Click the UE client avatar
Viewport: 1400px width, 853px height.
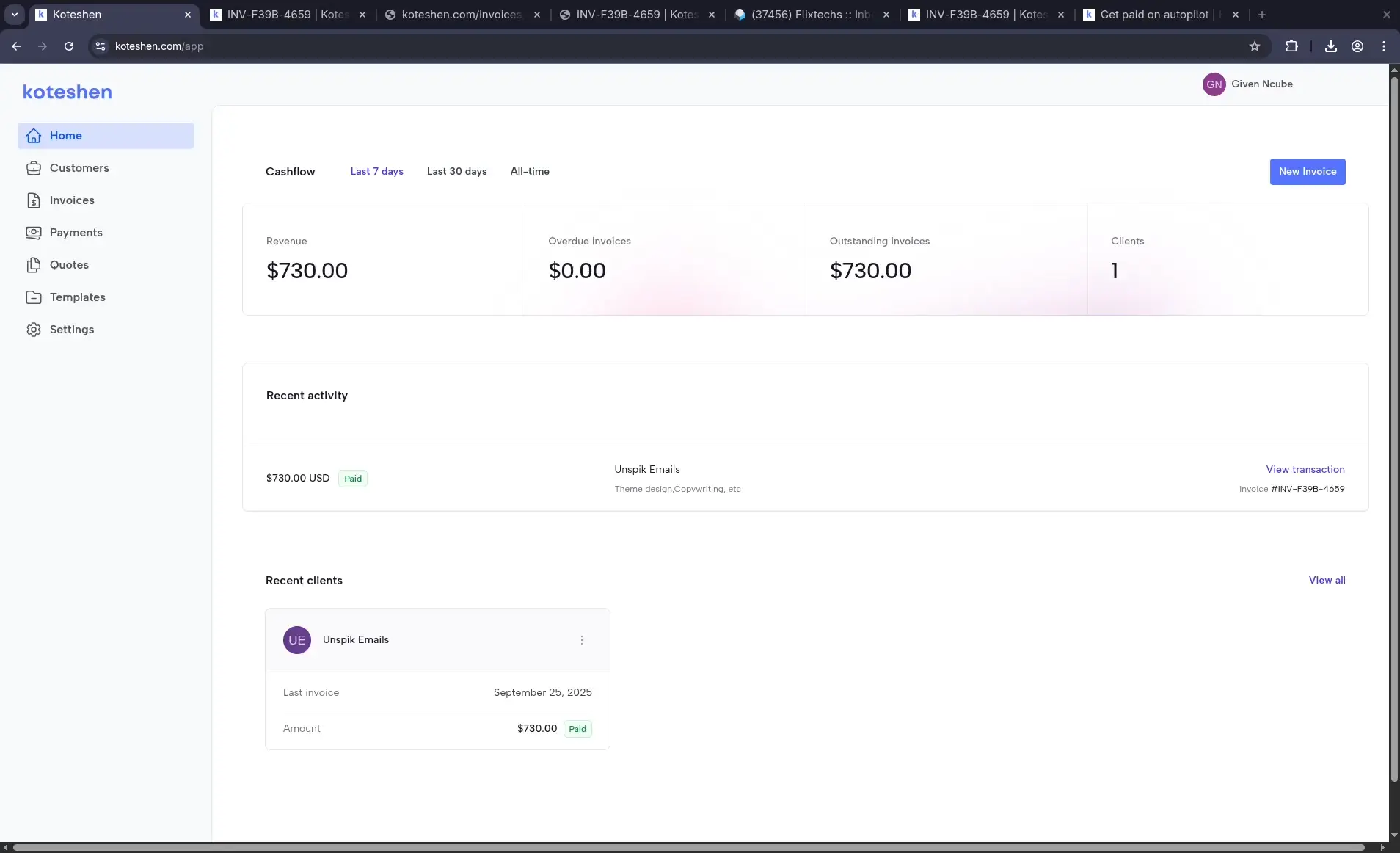tap(297, 640)
